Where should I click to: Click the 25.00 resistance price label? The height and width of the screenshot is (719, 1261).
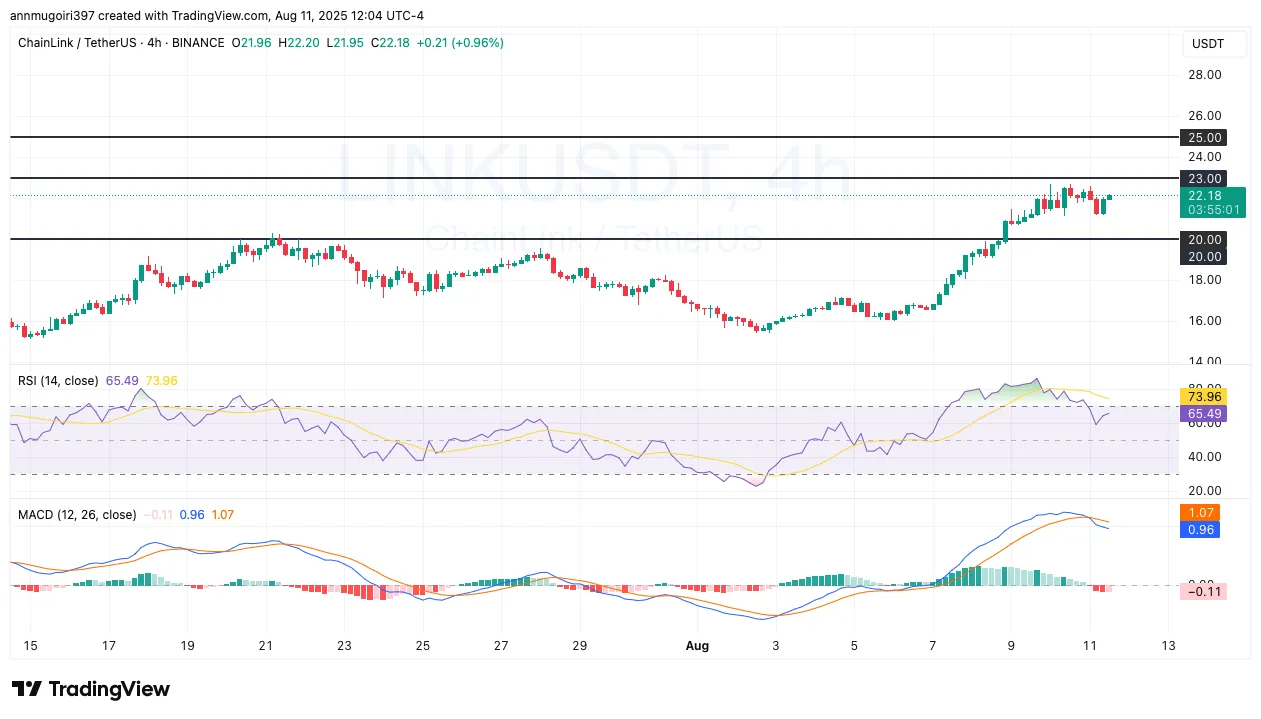[x=1204, y=138]
